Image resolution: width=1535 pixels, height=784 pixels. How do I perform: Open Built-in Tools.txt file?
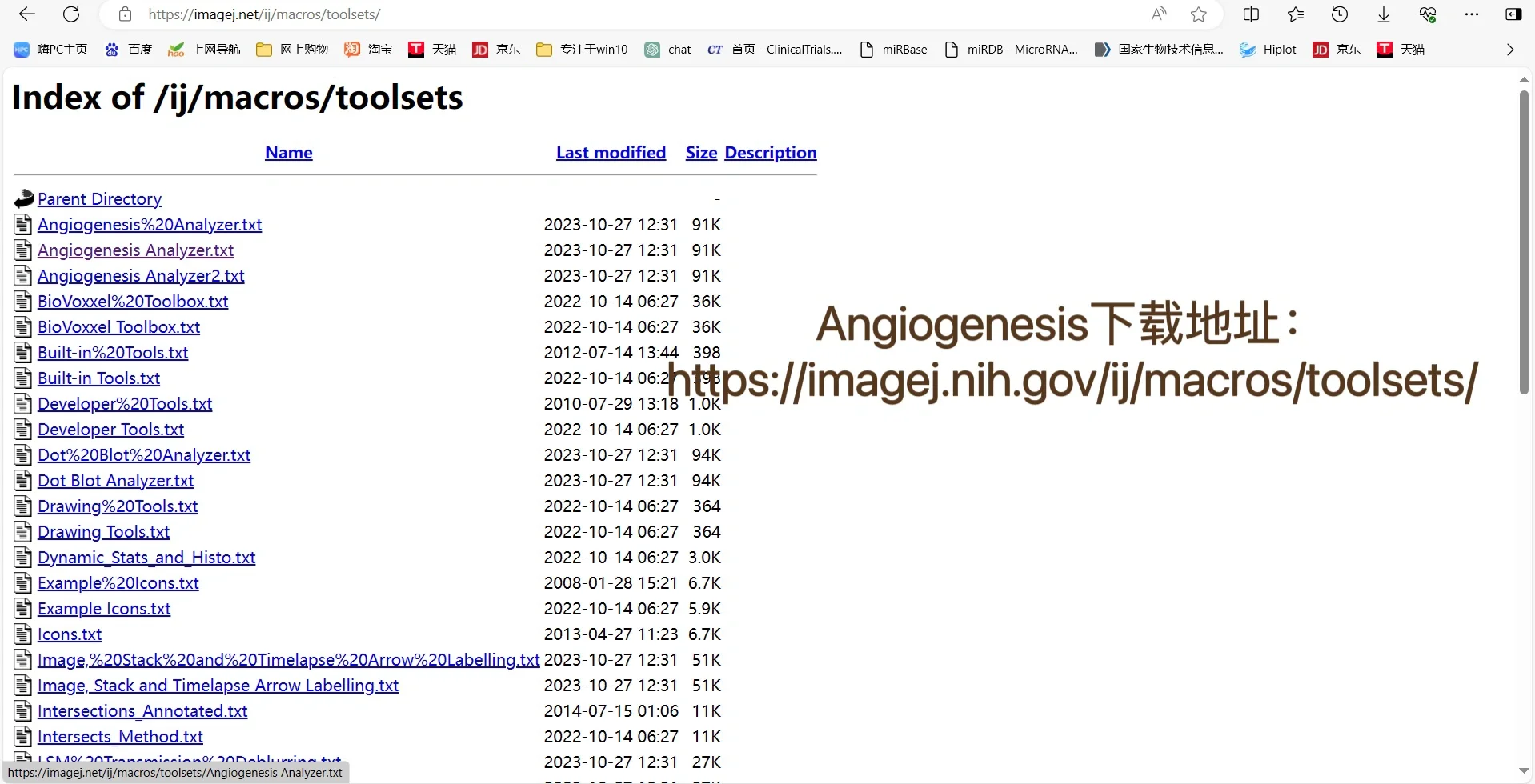98,378
